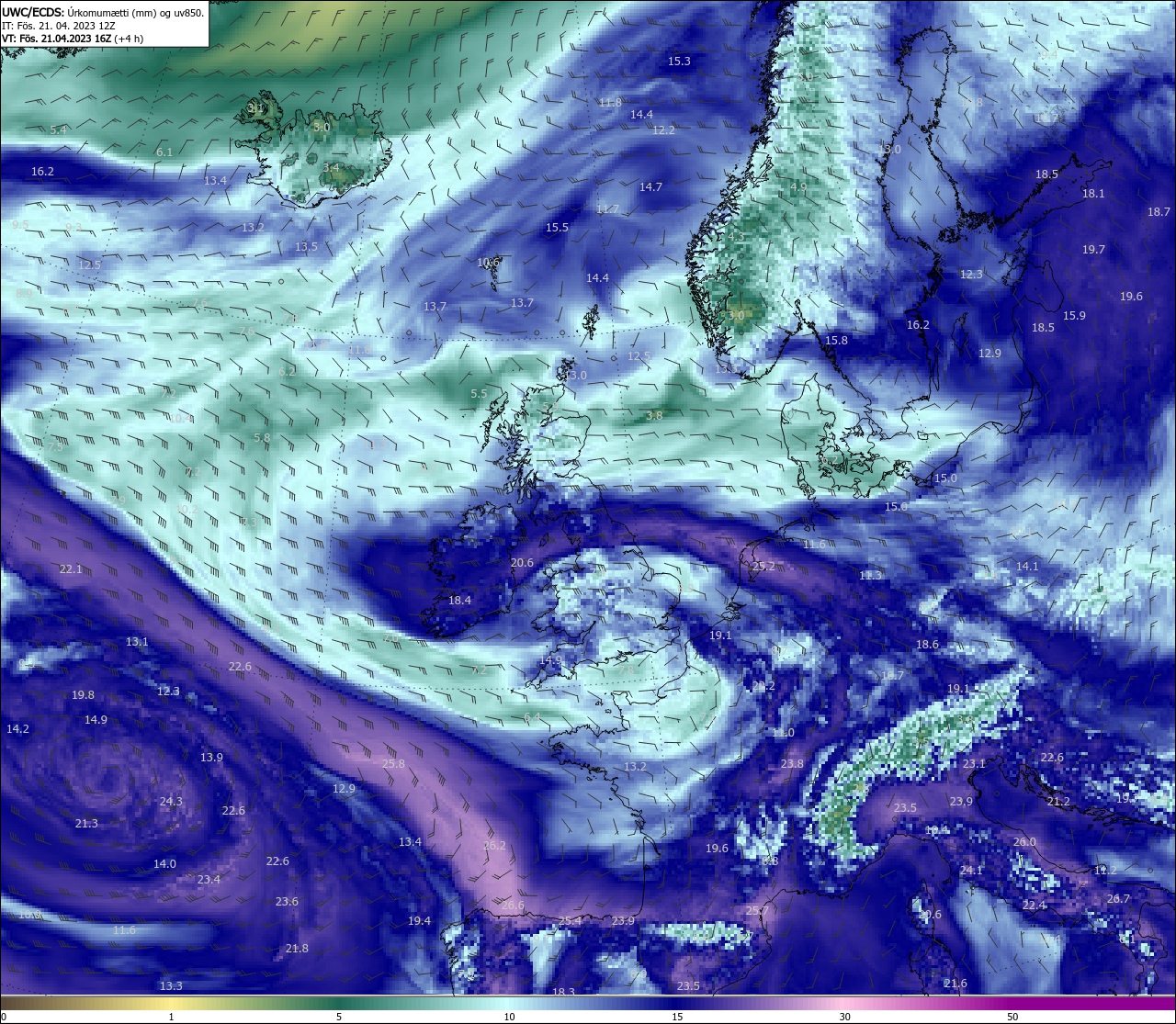This screenshot has width=1176, height=1024.
Task: Click the 23.1 map value
Action: pos(974,764)
